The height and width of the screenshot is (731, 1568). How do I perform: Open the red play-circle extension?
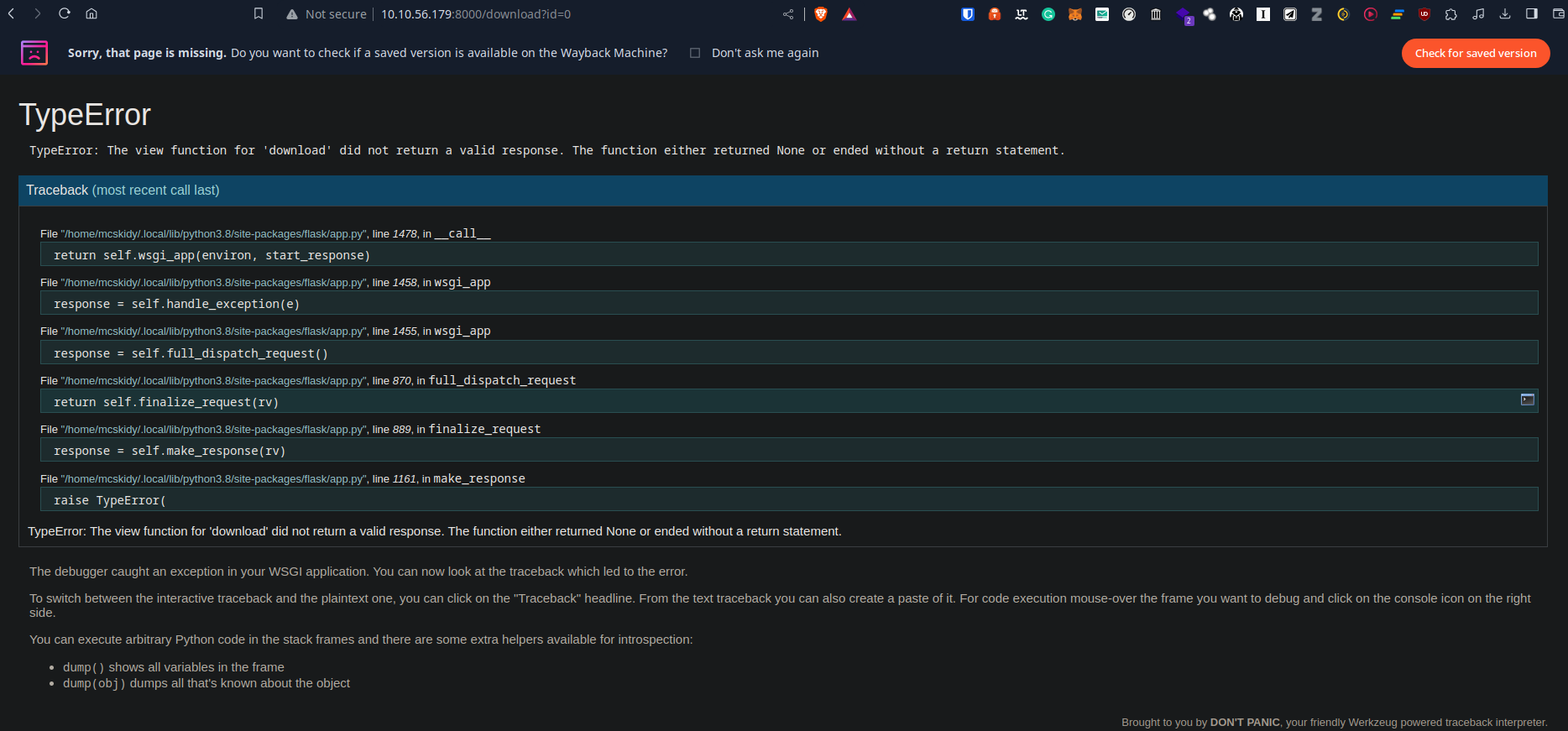pyautogui.click(x=1371, y=14)
